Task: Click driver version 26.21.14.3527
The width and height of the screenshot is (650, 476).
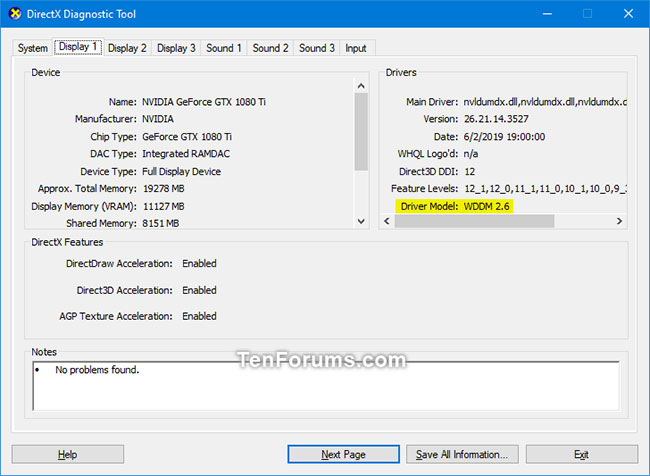Action: pyautogui.click(x=496, y=119)
